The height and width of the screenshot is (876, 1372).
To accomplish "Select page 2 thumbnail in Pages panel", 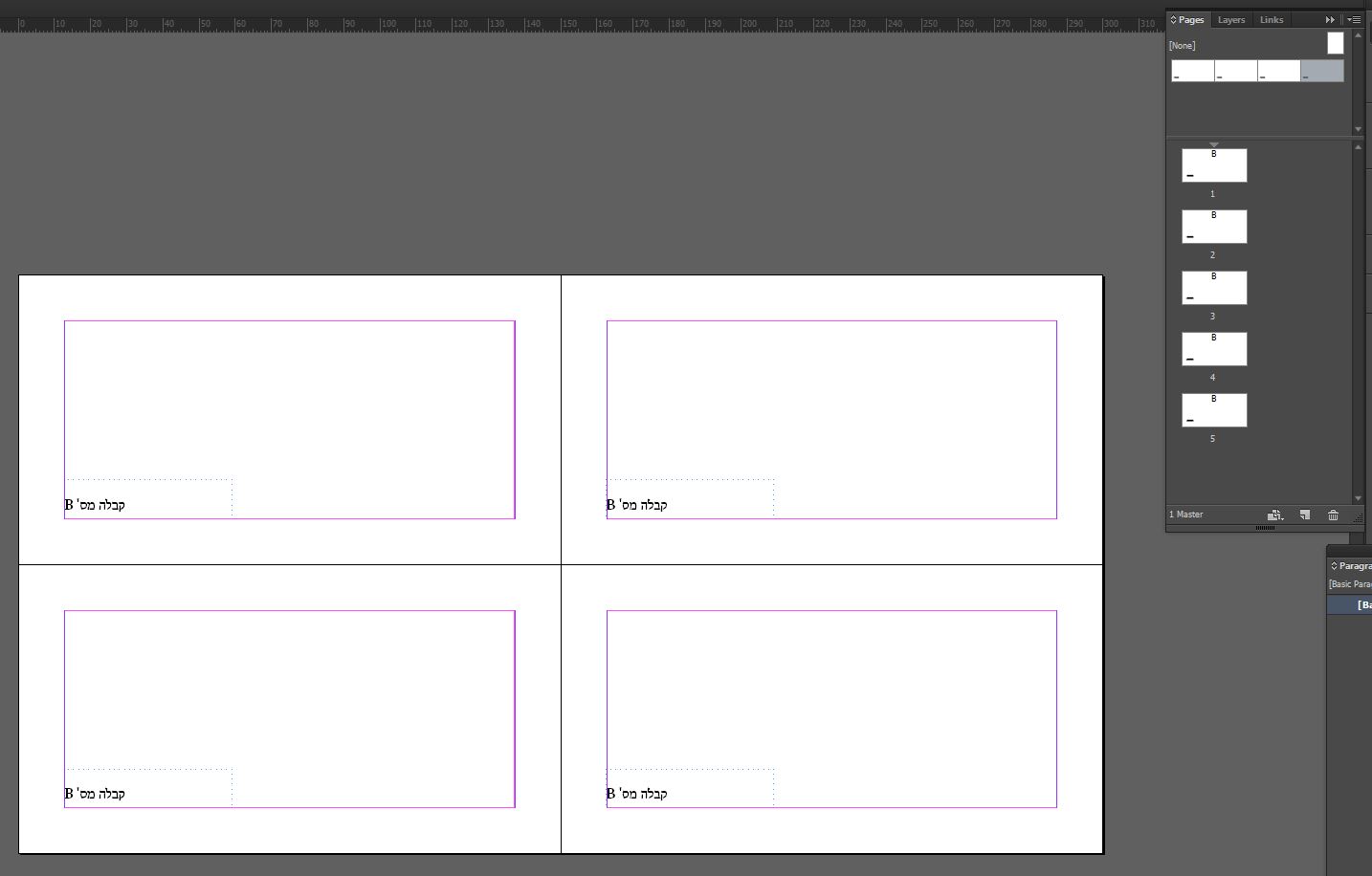I will pyautogui.click(x=1214, y=227).
